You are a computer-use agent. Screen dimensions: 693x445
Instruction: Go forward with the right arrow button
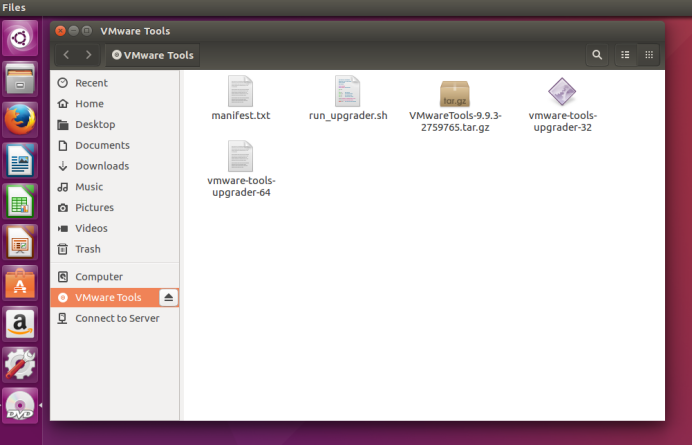tap(88, 55)
